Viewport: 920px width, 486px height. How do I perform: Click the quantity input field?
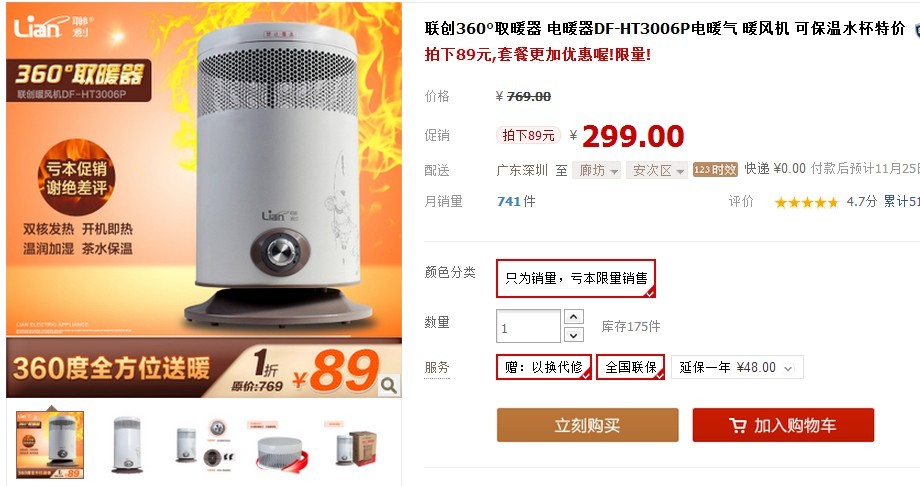pos(528,326)
